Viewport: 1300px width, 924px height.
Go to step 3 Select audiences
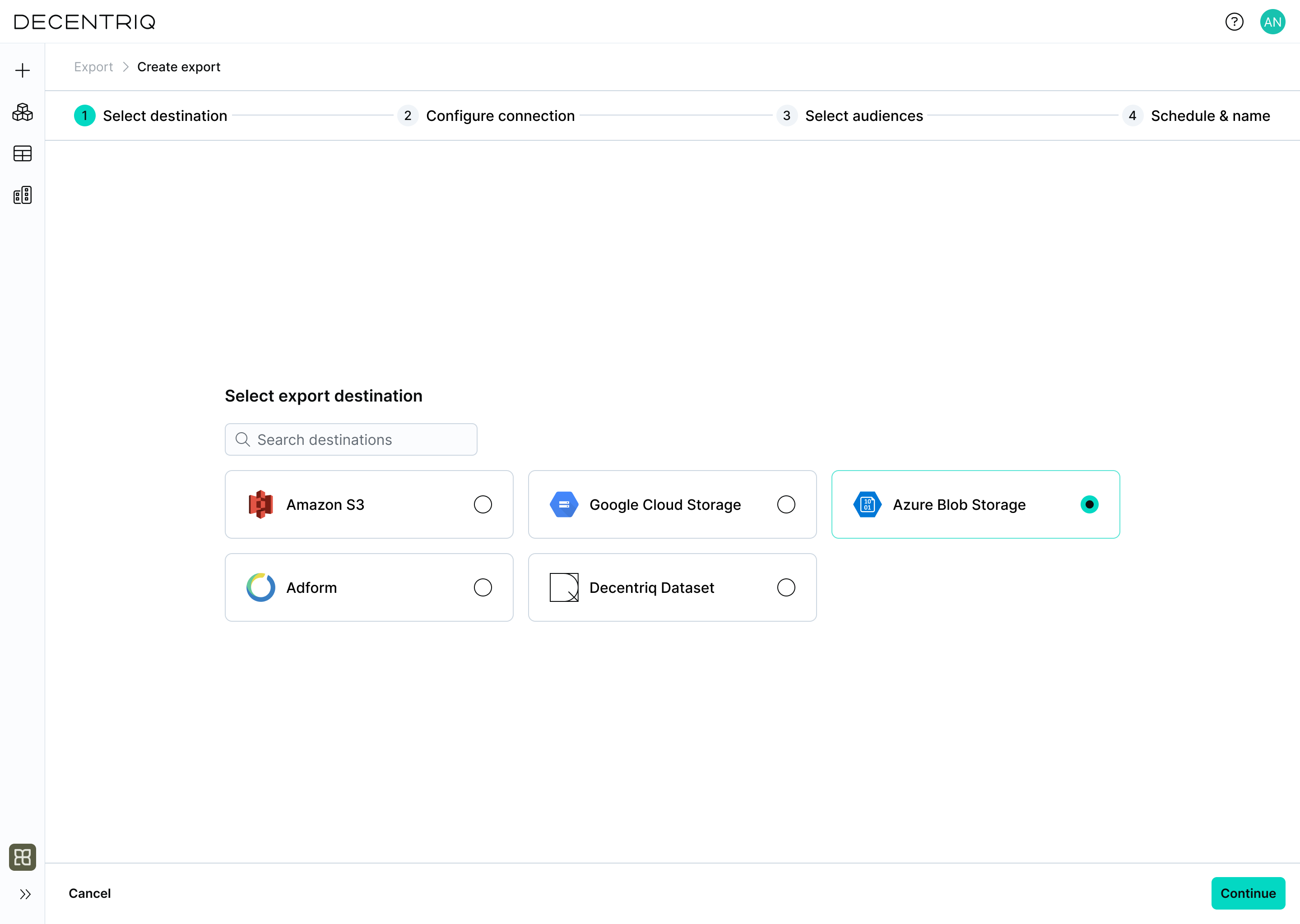pos(850,115)
